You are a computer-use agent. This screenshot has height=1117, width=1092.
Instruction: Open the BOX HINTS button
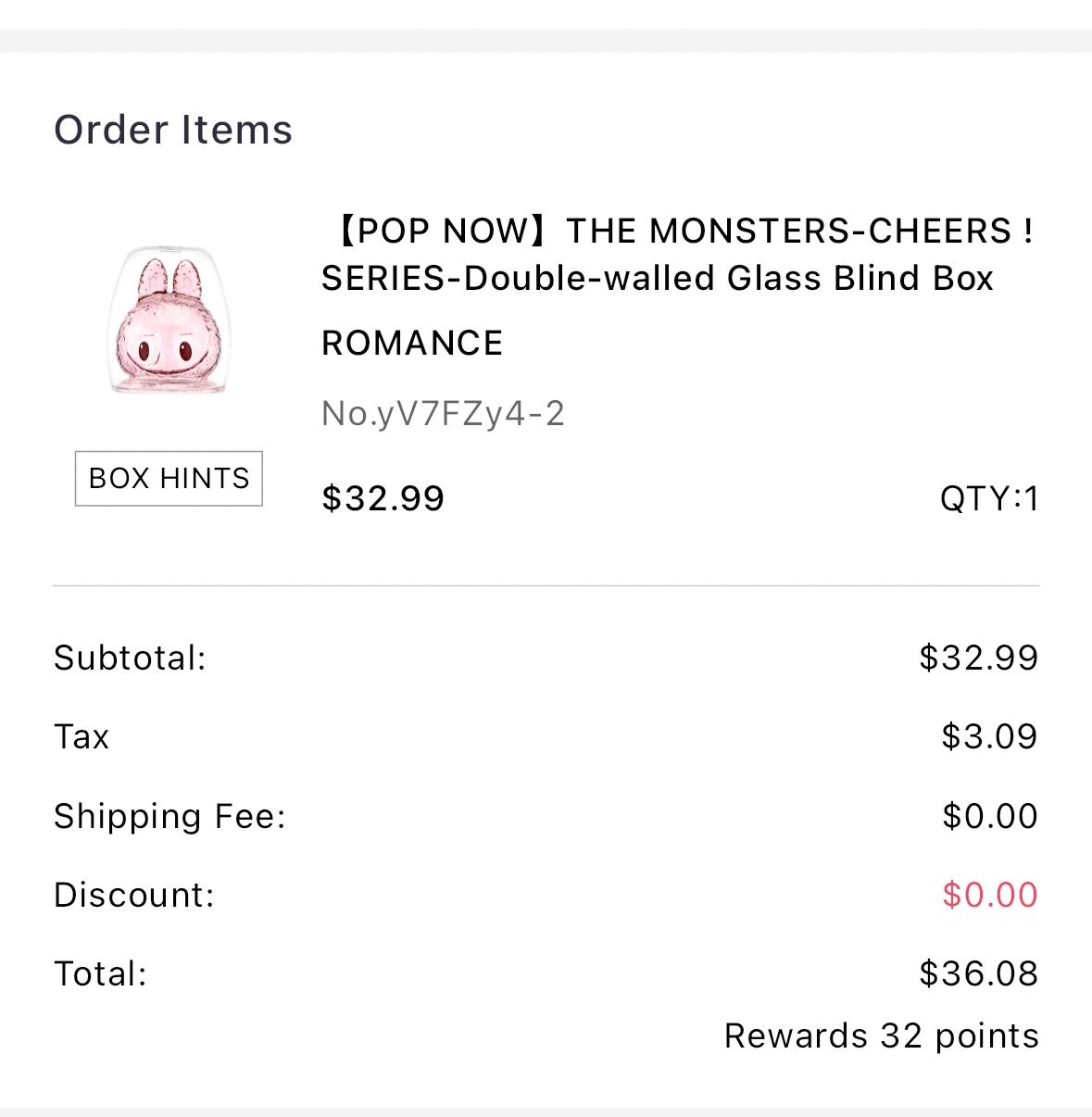pos(169,479)
